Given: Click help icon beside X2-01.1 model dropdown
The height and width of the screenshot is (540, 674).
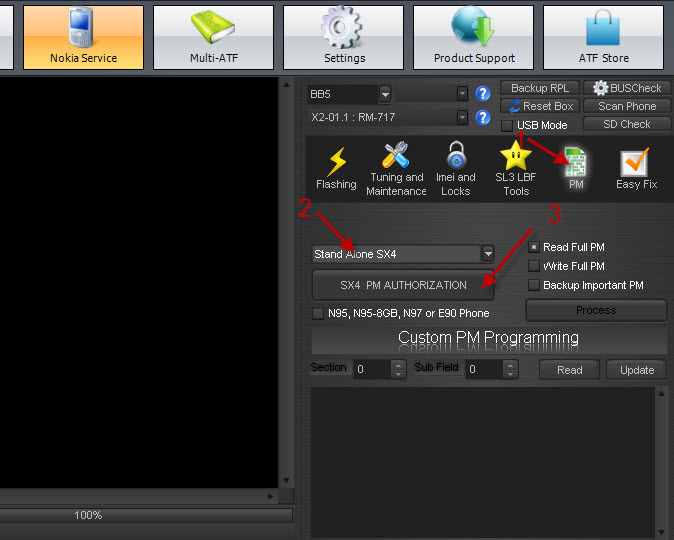Looking at the screenshot, I should (x=483, y=117).
